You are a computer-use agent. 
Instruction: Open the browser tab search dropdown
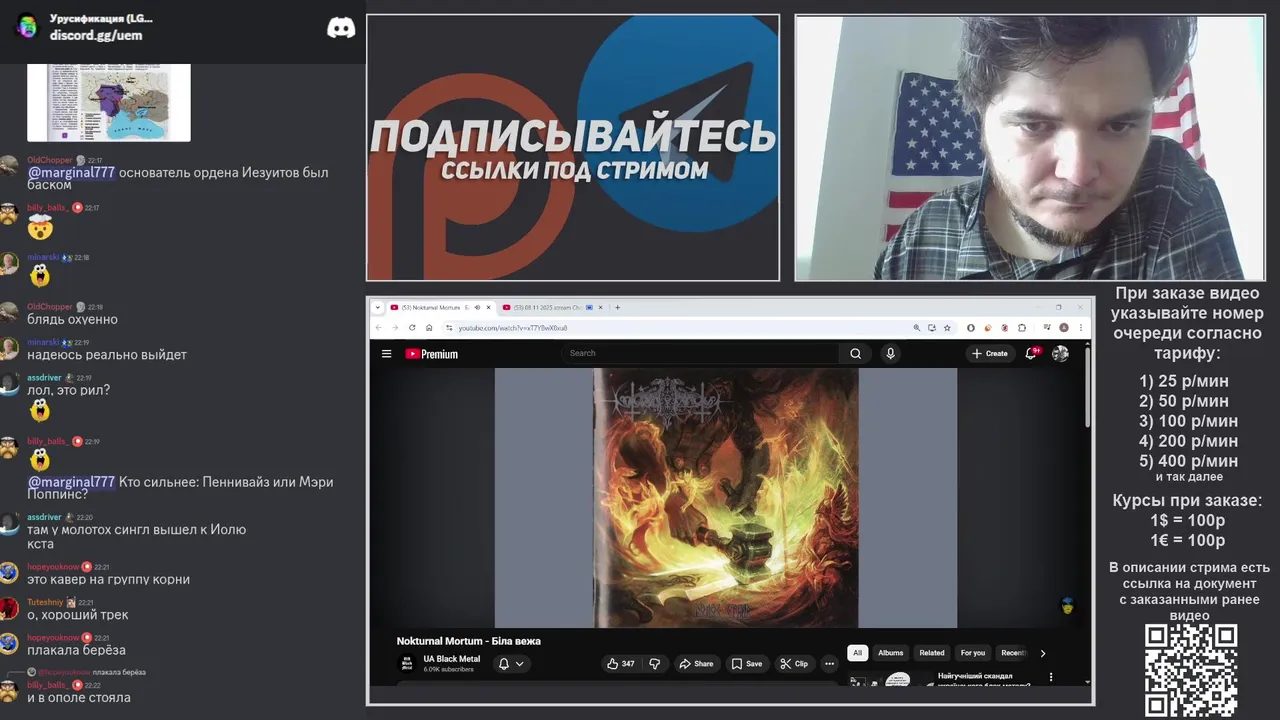[377, 307]
